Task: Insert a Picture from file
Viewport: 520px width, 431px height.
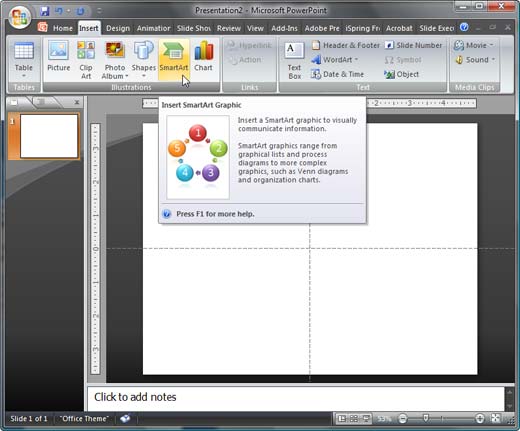Action: pos(59,56)
